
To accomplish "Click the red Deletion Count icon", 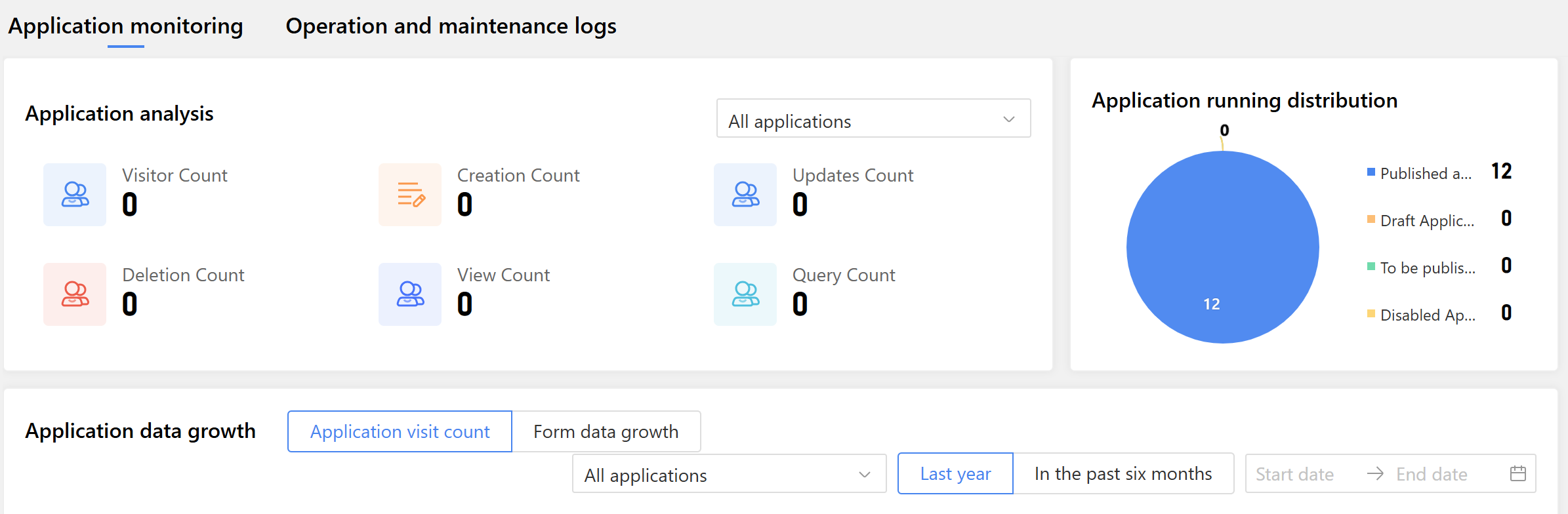I will (75, 294).
